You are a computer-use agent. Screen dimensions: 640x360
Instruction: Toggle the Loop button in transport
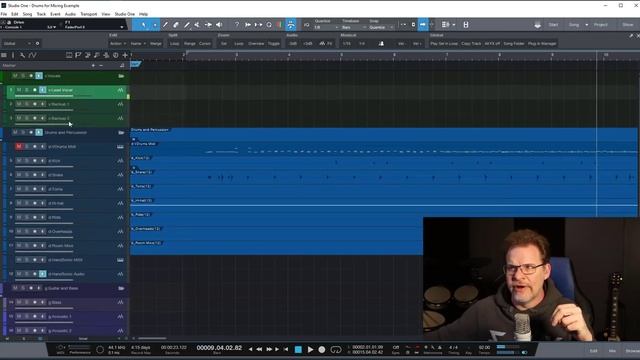click(336, 349)
